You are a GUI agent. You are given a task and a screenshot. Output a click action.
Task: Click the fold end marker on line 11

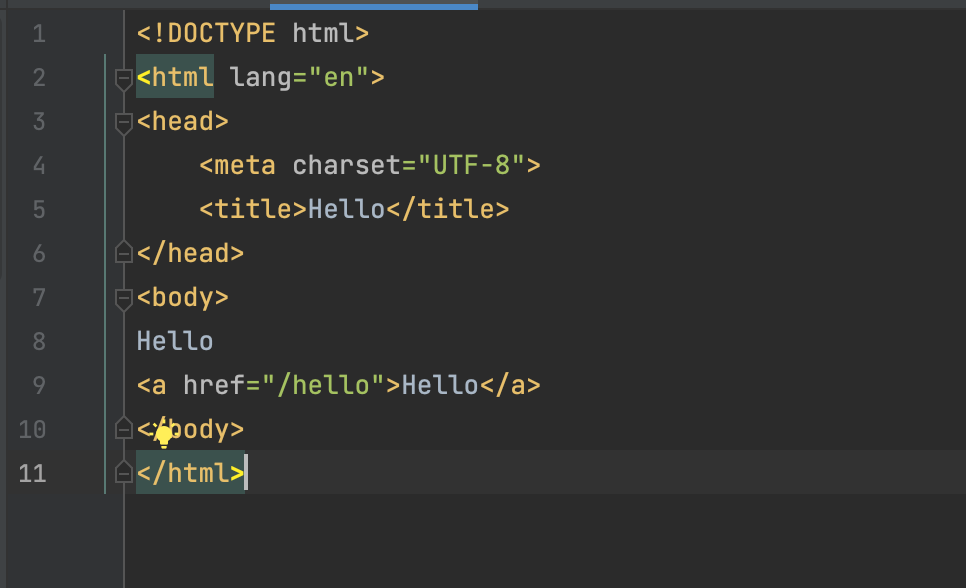pyautogui.click(x=124, y=472)
